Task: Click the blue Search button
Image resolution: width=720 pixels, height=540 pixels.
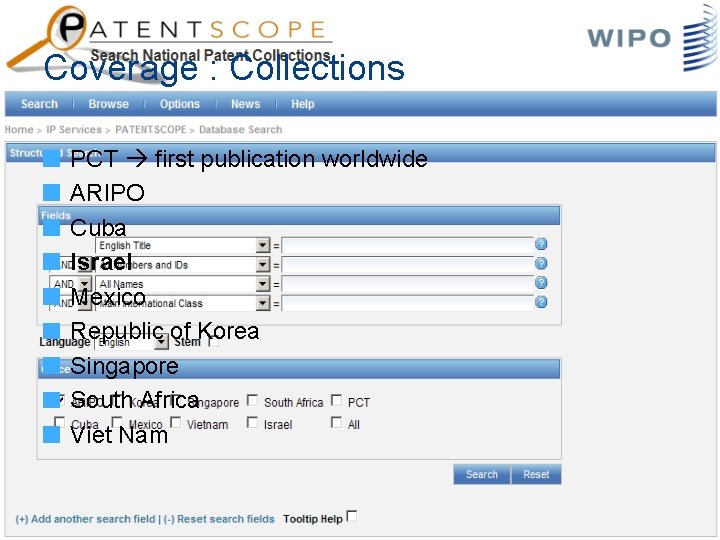Action: point(482,474)
